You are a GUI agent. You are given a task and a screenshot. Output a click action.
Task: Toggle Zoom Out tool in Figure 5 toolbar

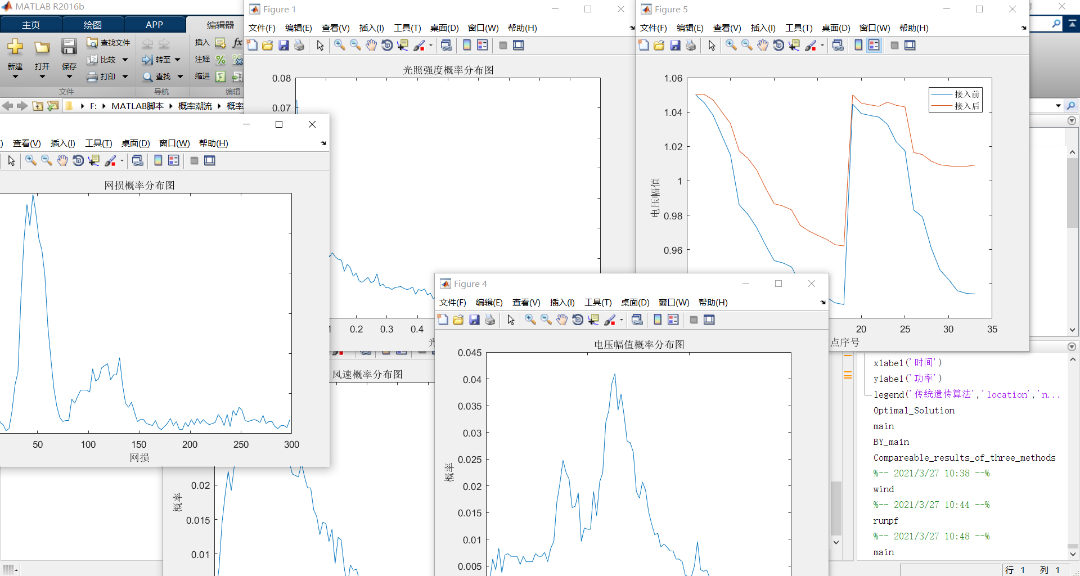click(747, 45)
